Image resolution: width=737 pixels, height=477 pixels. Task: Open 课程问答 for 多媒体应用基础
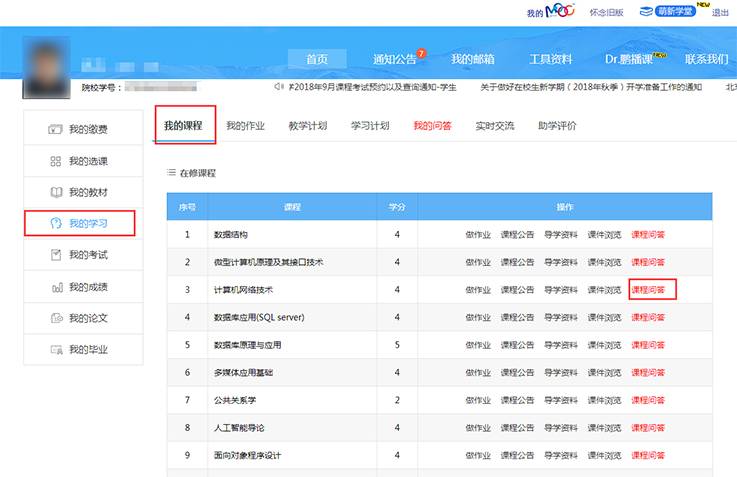pos(648,372)
